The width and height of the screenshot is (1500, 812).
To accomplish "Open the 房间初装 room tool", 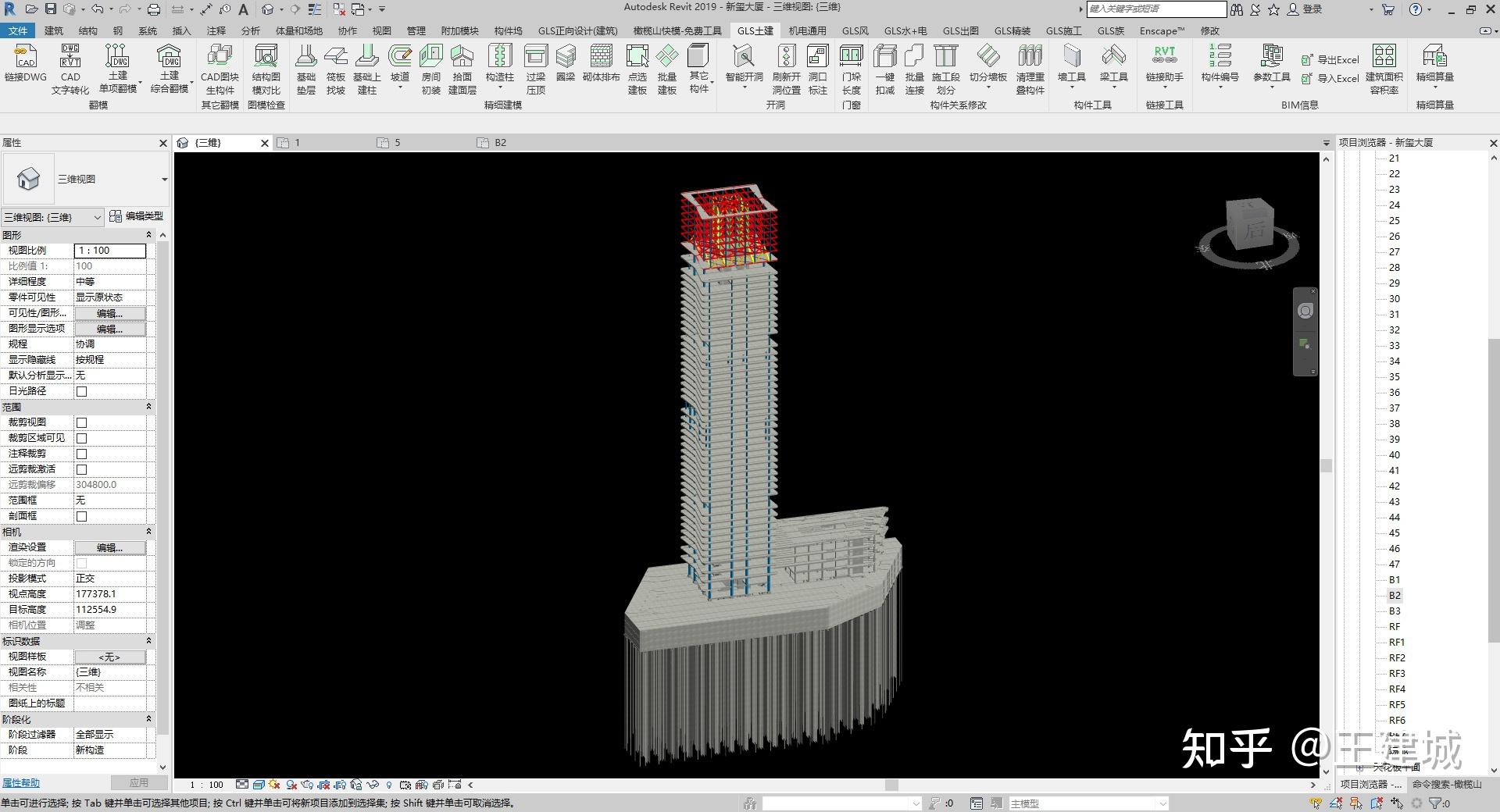I will 431,69.
